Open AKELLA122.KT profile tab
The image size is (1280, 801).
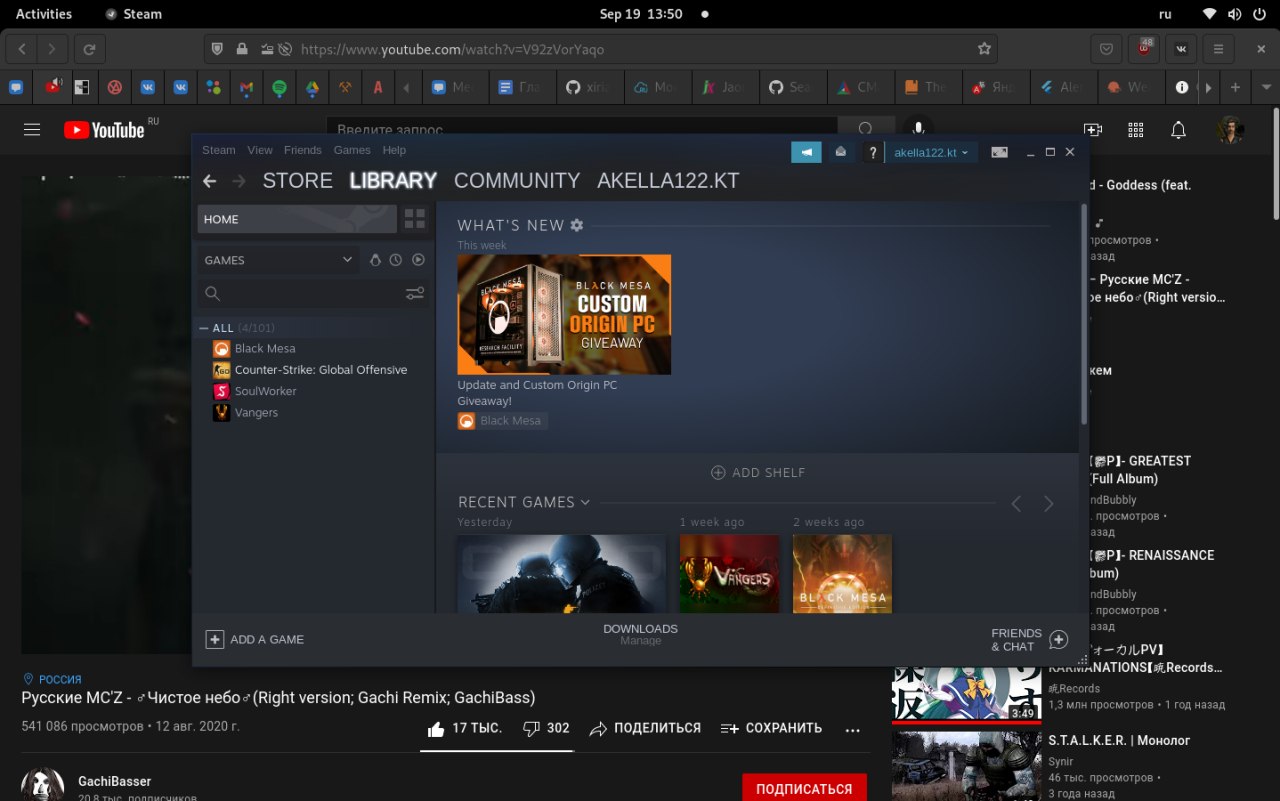tap(668, 181)
